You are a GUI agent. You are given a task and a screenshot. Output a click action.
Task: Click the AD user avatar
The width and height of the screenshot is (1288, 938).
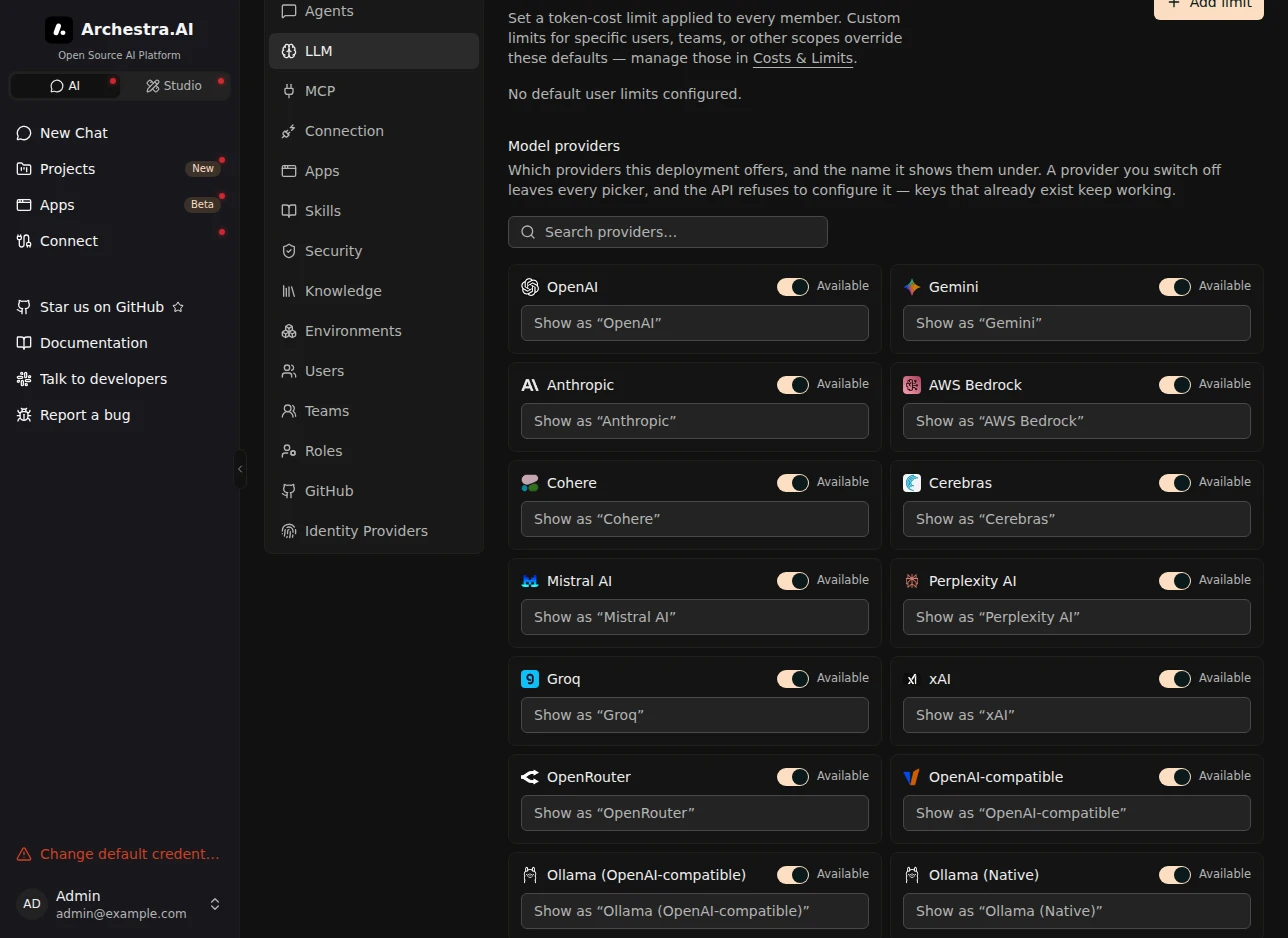(32, 904)
